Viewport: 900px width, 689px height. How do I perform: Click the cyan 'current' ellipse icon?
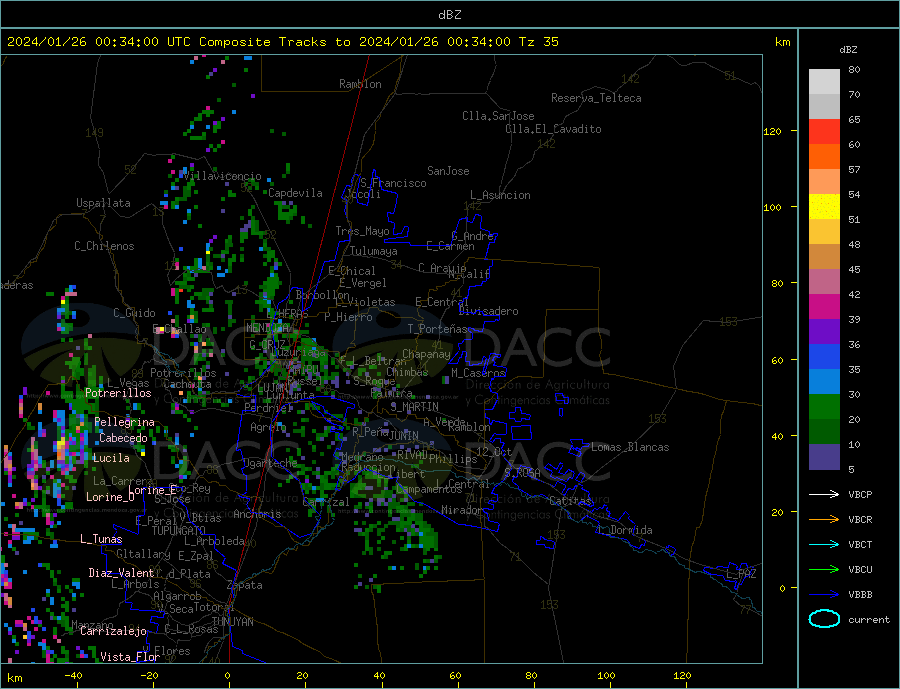coord(824,618)
